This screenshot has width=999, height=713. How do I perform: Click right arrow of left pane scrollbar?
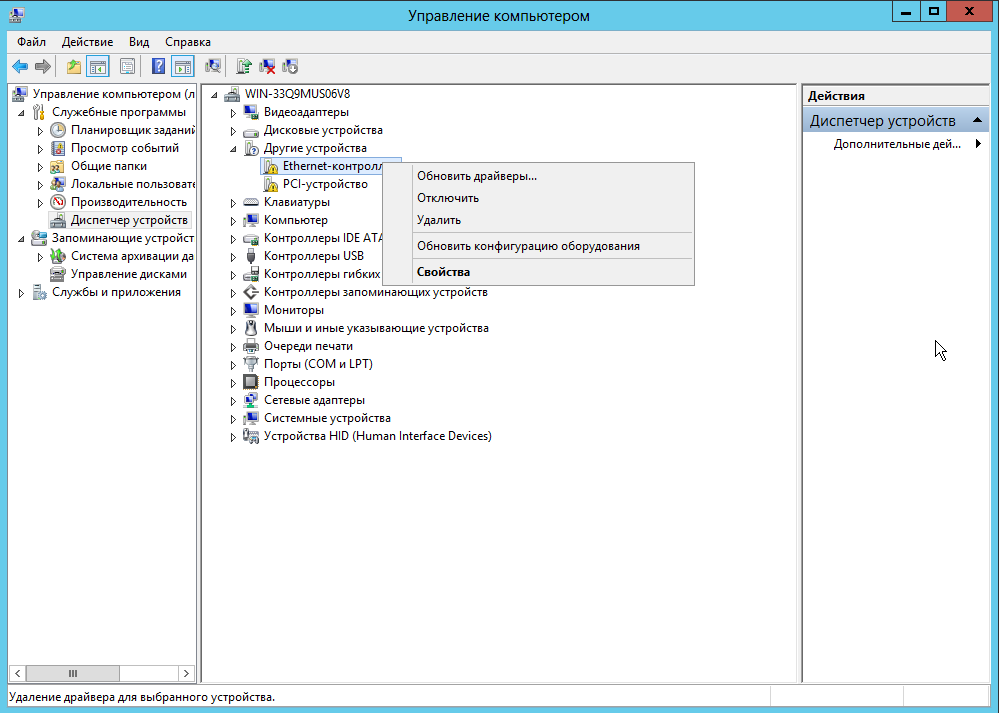186,674
